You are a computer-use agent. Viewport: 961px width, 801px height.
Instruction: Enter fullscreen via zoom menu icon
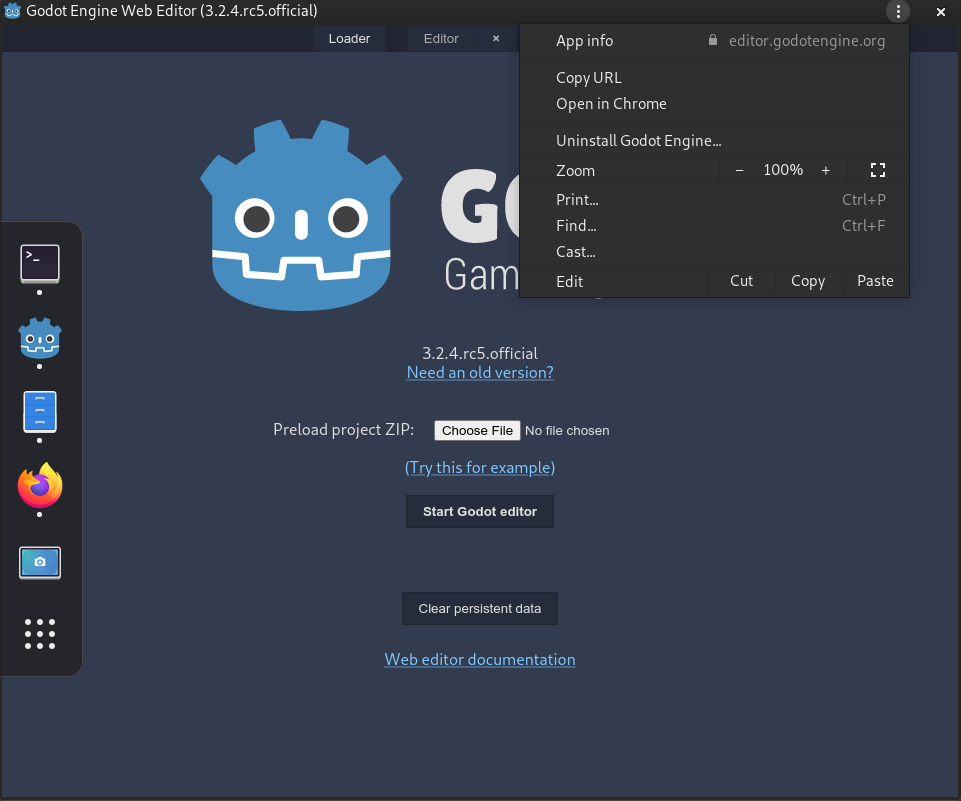tap(878, 170)
